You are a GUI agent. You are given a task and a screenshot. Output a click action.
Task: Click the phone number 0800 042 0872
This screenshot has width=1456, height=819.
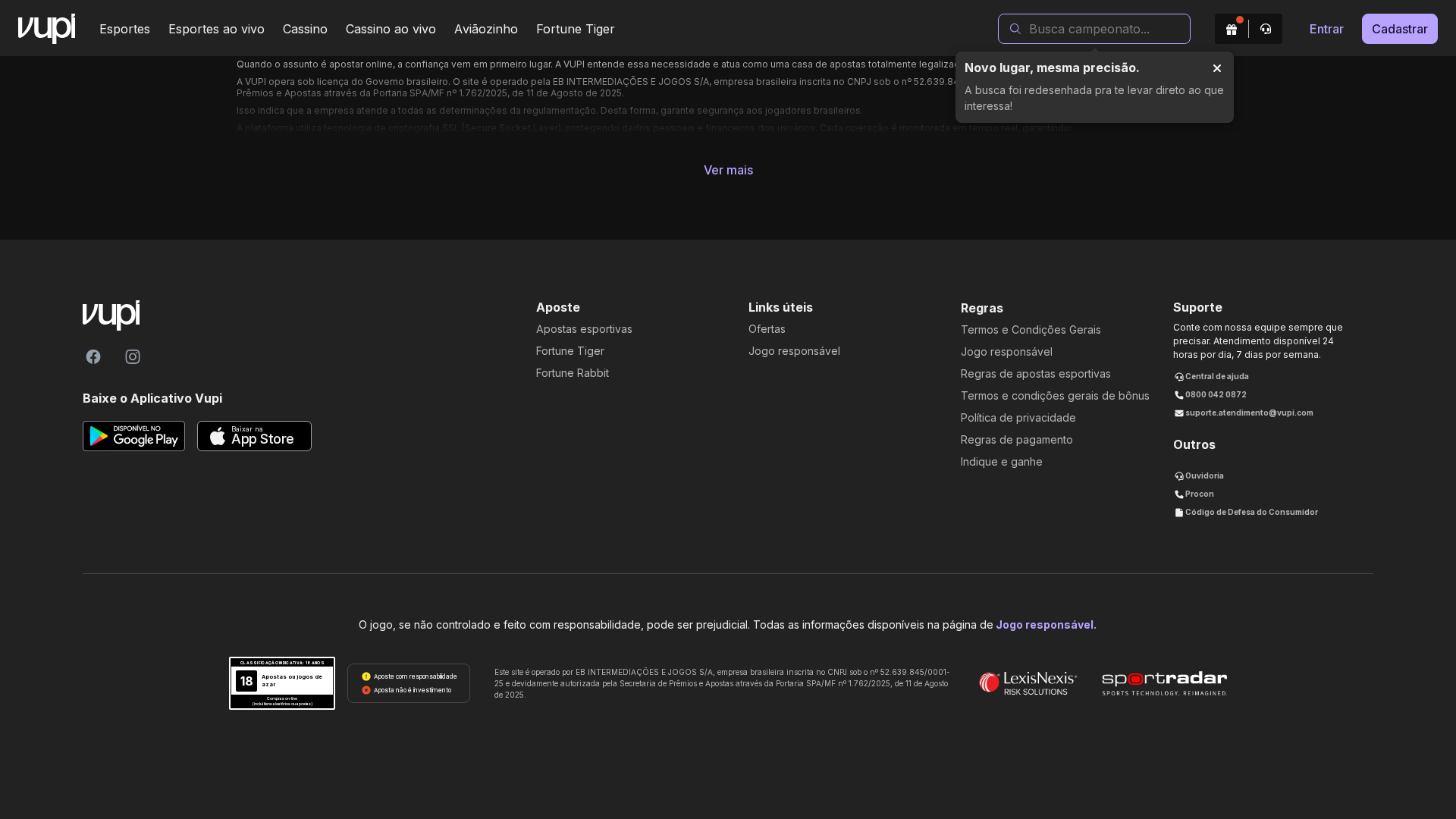coord(1210,395)
